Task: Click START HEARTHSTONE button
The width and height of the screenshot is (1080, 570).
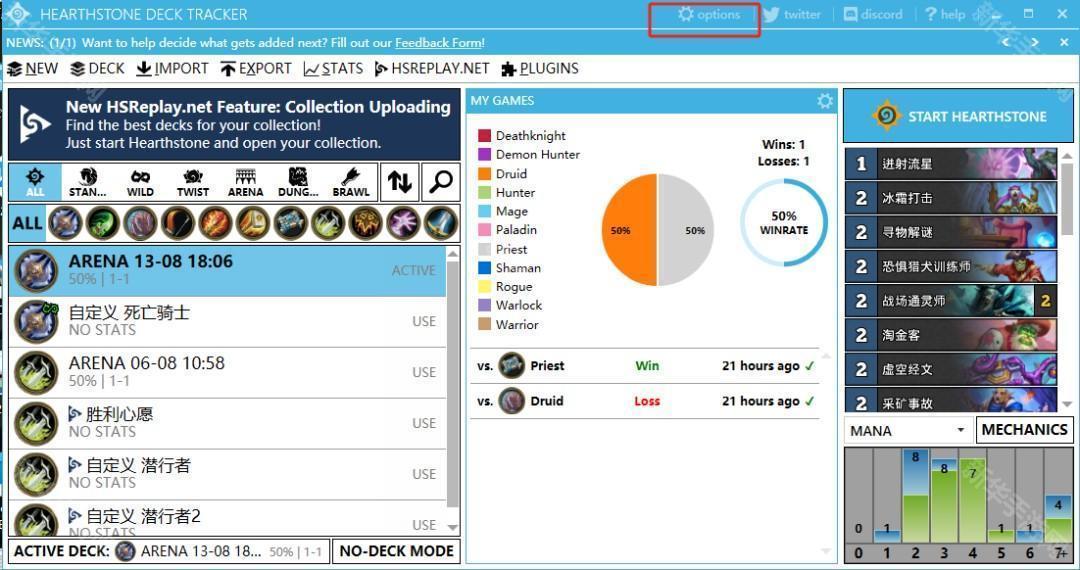Action: pos(959,116)
